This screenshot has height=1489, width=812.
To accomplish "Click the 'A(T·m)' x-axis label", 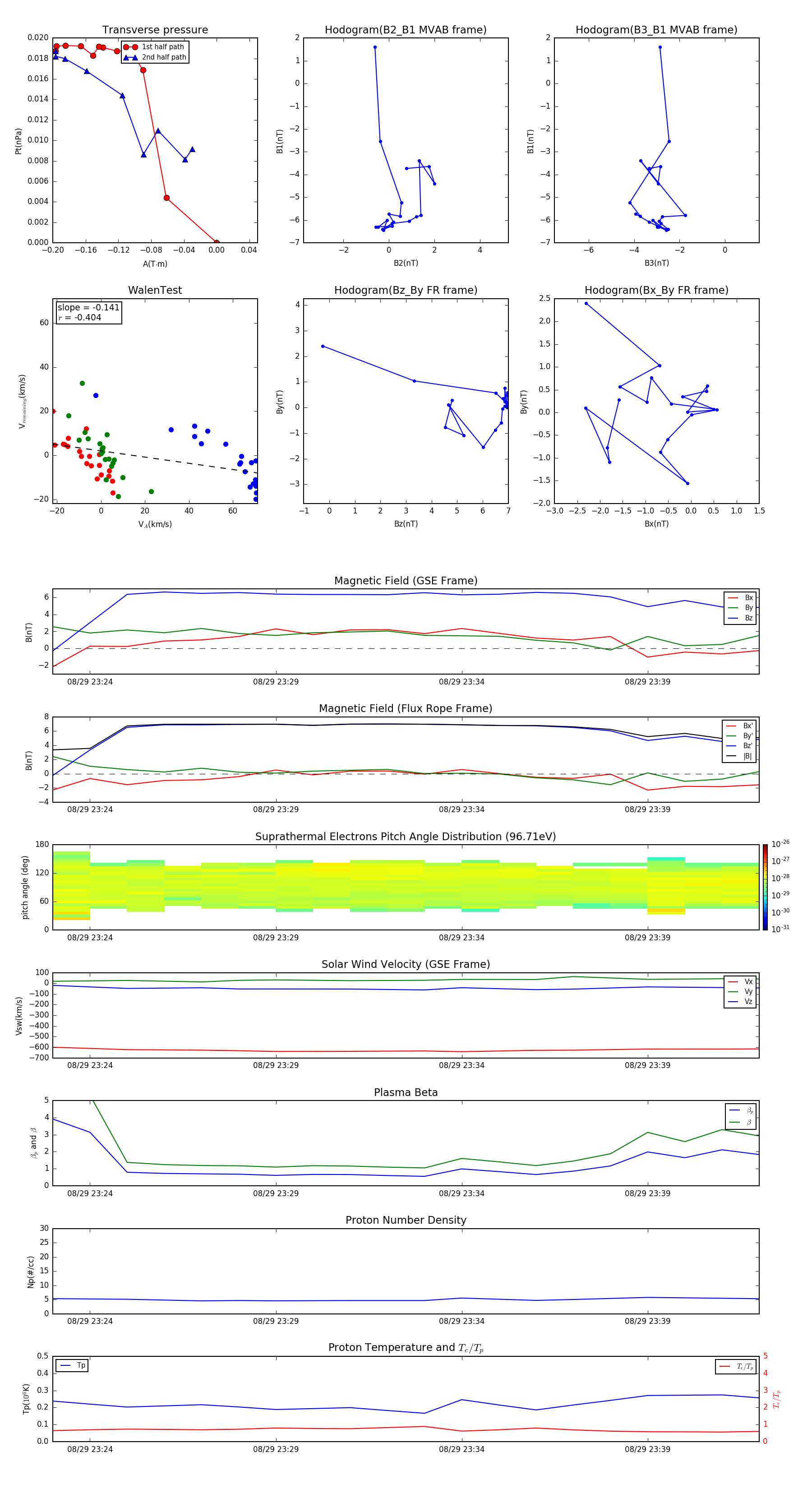I will (155, 264).
